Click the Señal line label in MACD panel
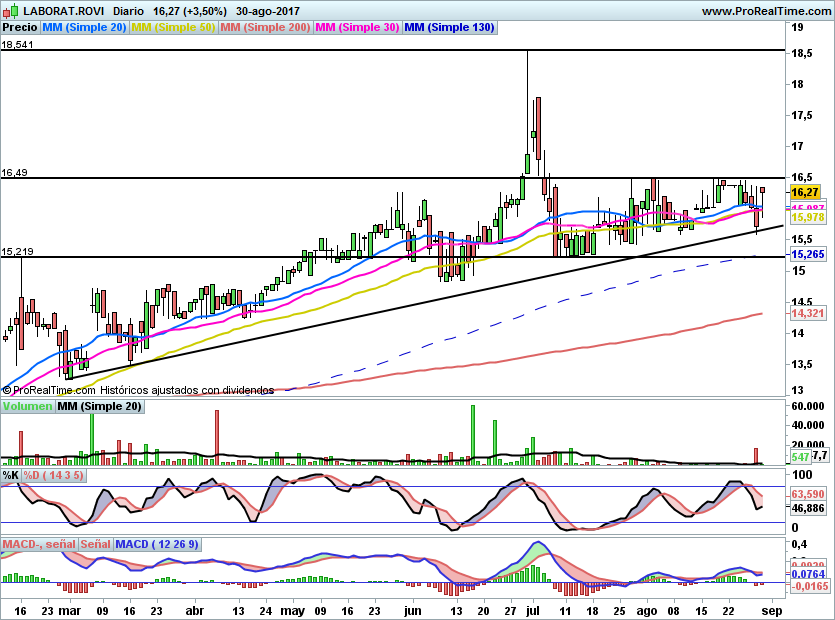The height and width of the screenshot is (620, 835). pyautogui.click(x=95, y=544)
